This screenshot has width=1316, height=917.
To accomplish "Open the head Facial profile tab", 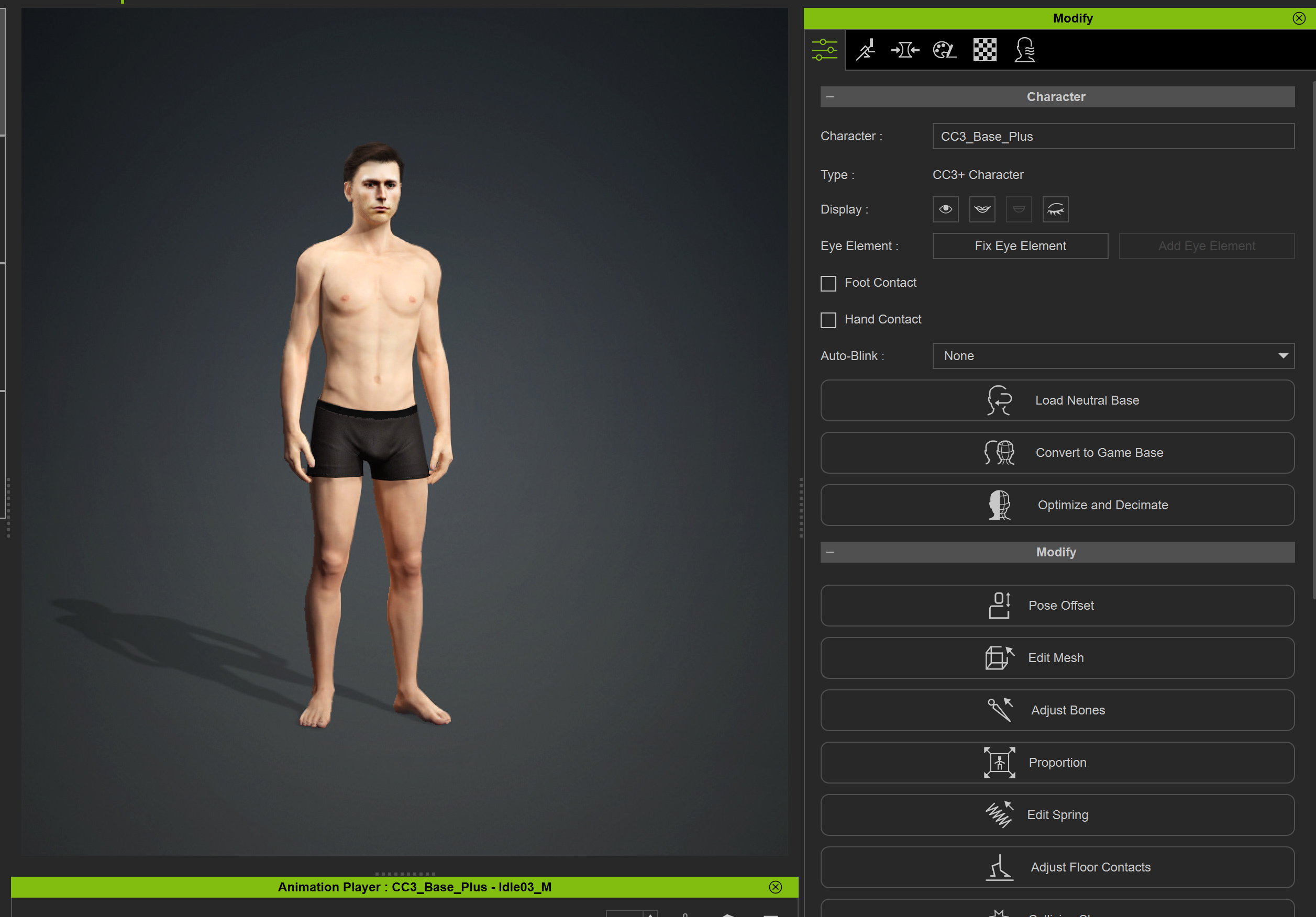I will coord(1024,50).
